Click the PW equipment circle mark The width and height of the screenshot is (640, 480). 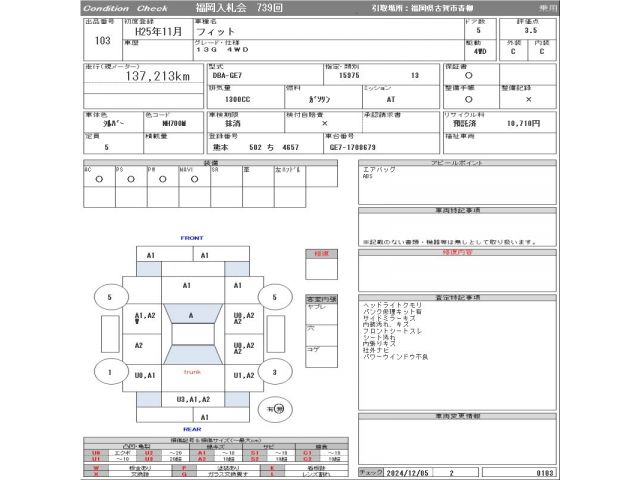[x=163, y=179]
